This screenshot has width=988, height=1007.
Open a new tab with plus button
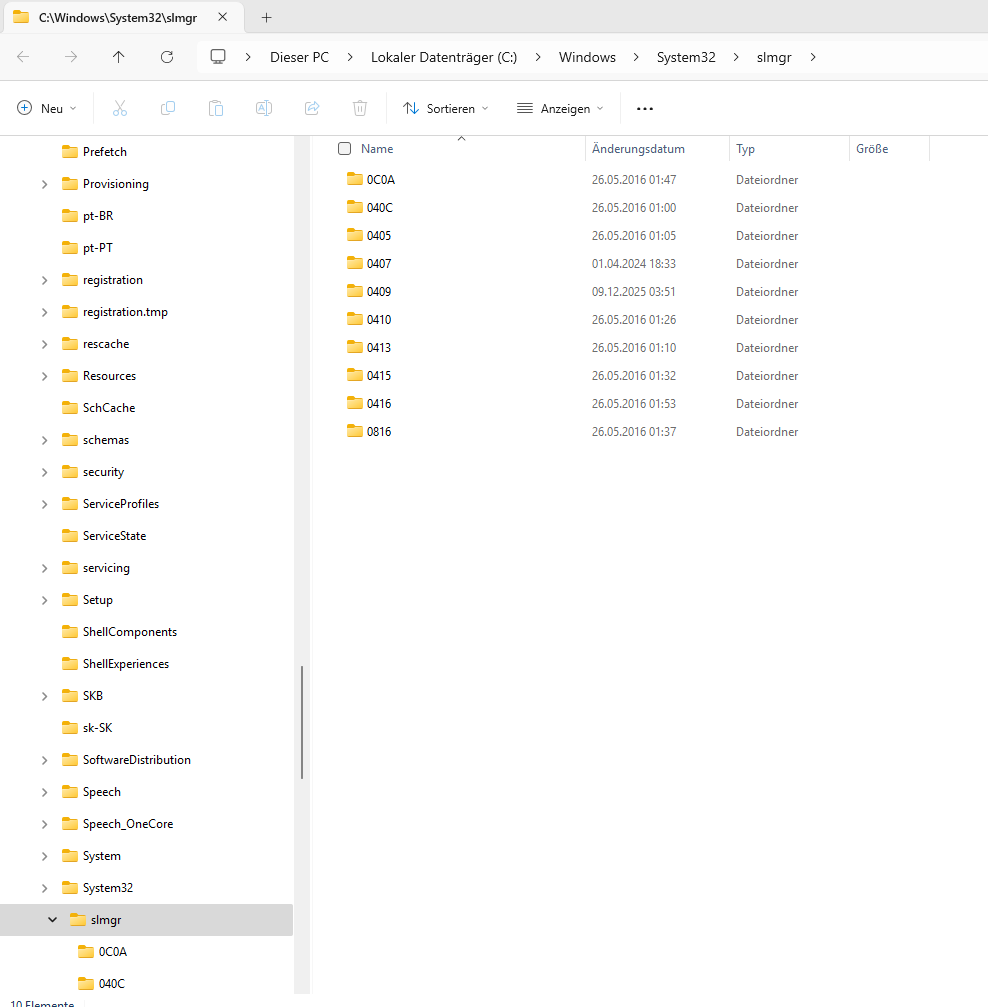click(267, 17)
